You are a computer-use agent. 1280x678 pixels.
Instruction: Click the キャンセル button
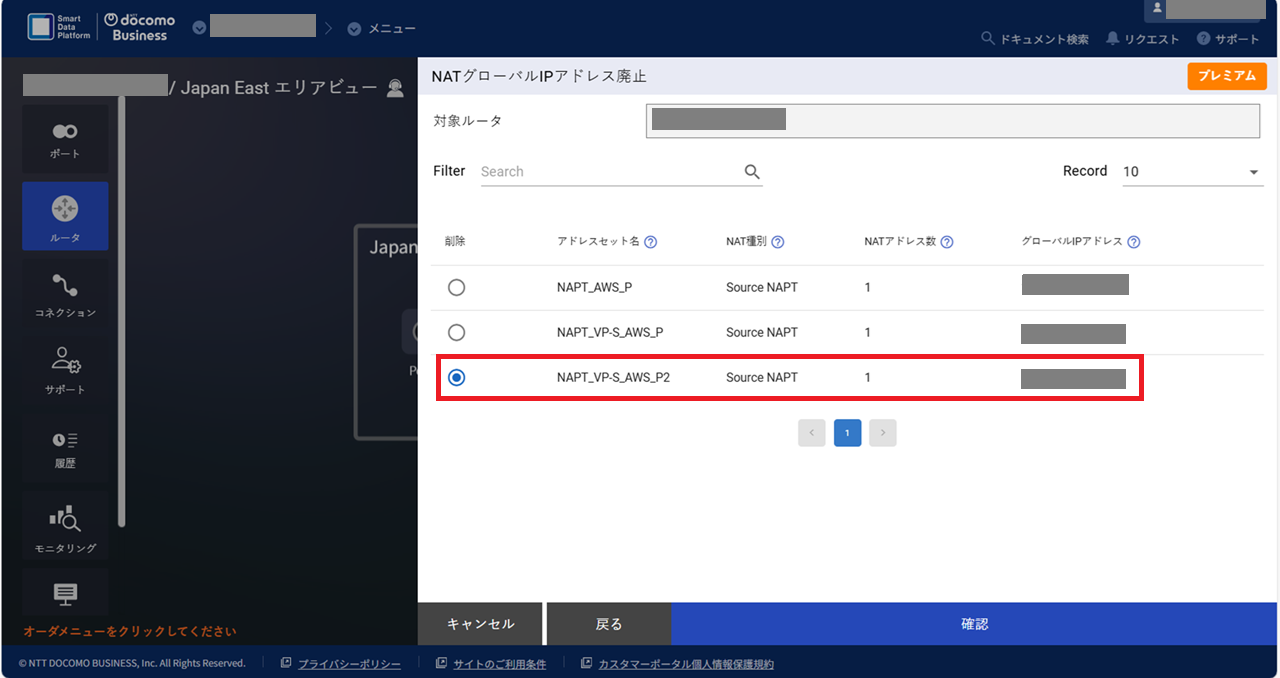coord(480,624)
